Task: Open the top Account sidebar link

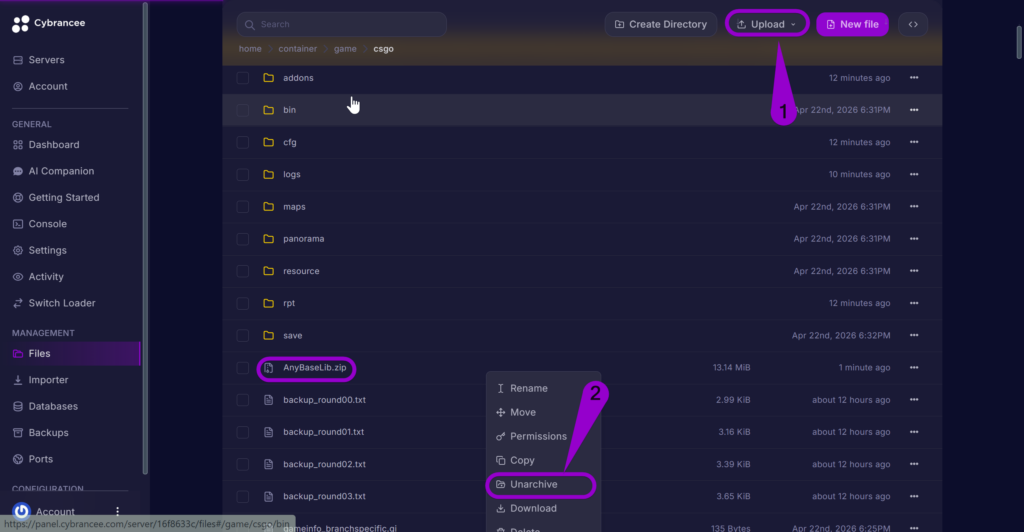Action: [40, 86]
